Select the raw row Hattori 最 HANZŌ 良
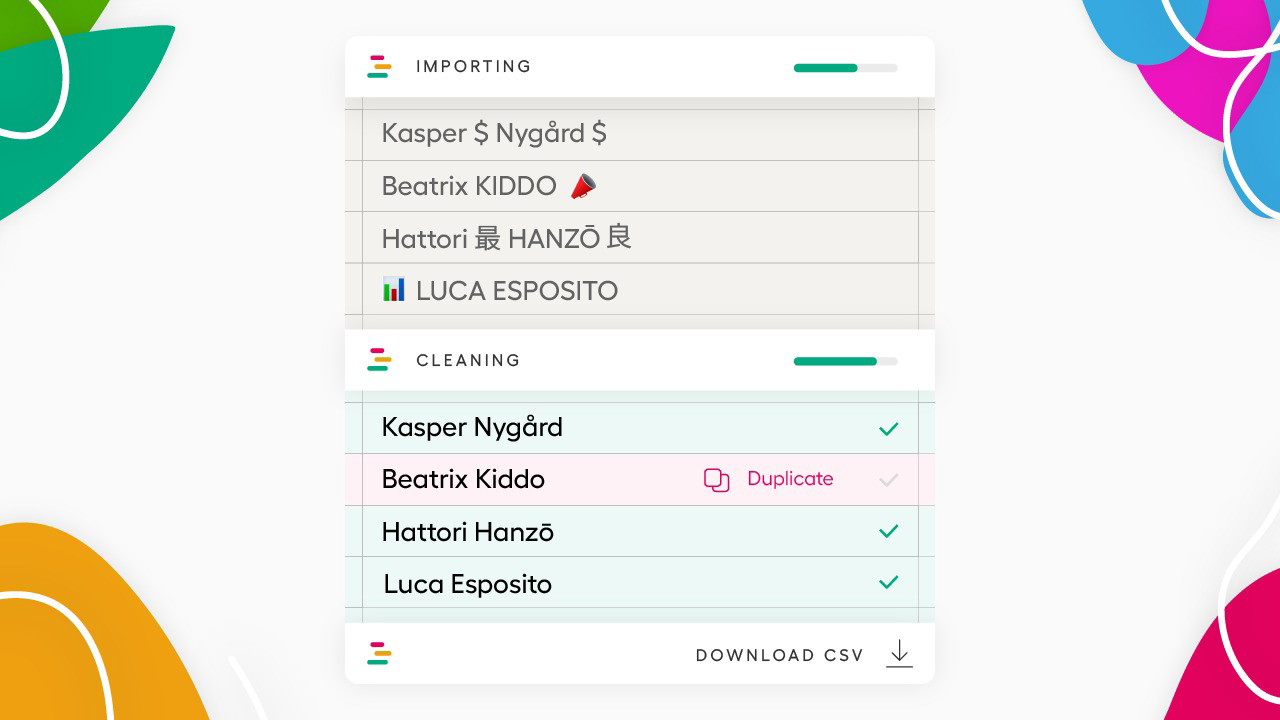 tap(506, 238)
